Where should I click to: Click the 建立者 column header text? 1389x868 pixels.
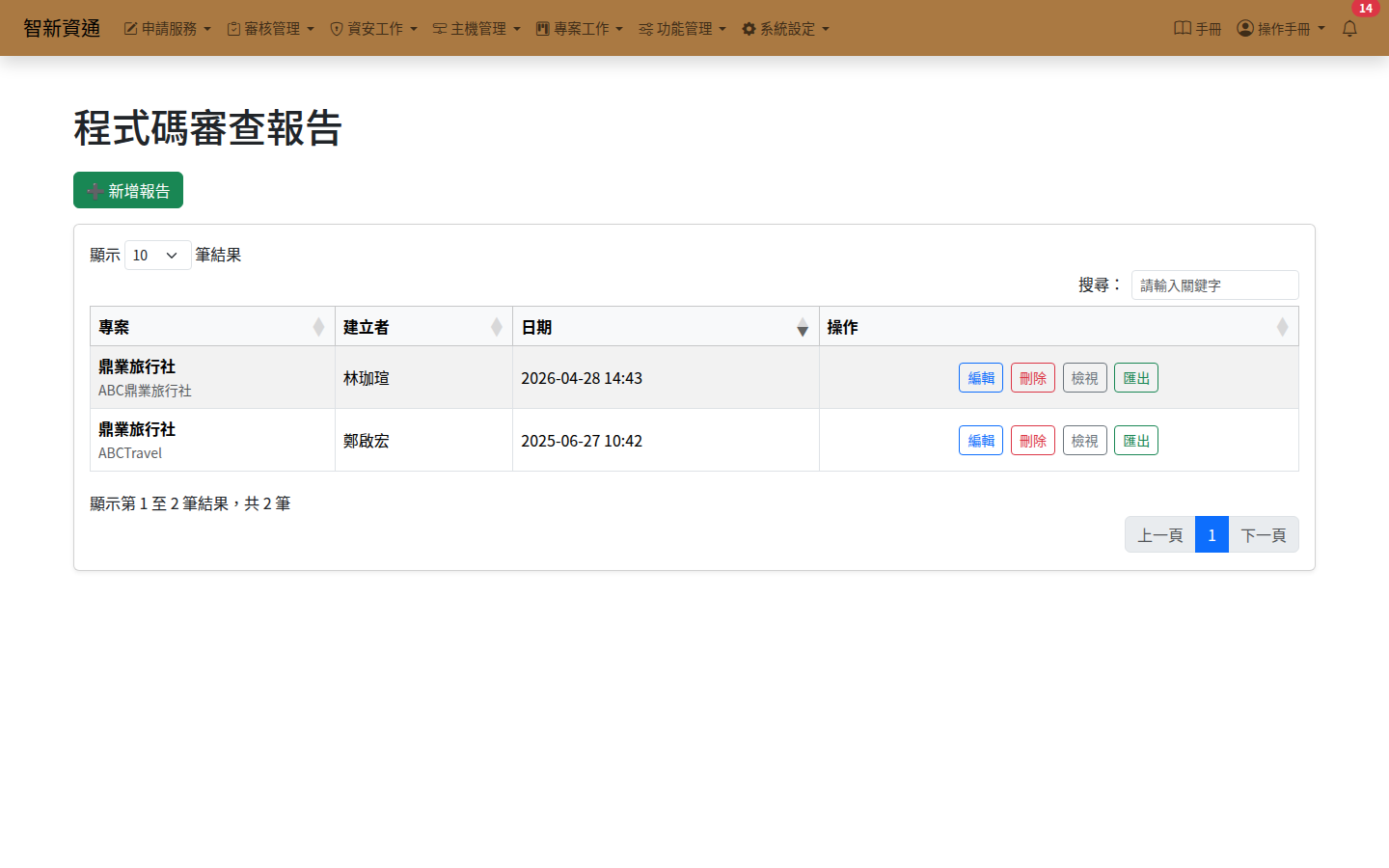[x=367, y=327]
